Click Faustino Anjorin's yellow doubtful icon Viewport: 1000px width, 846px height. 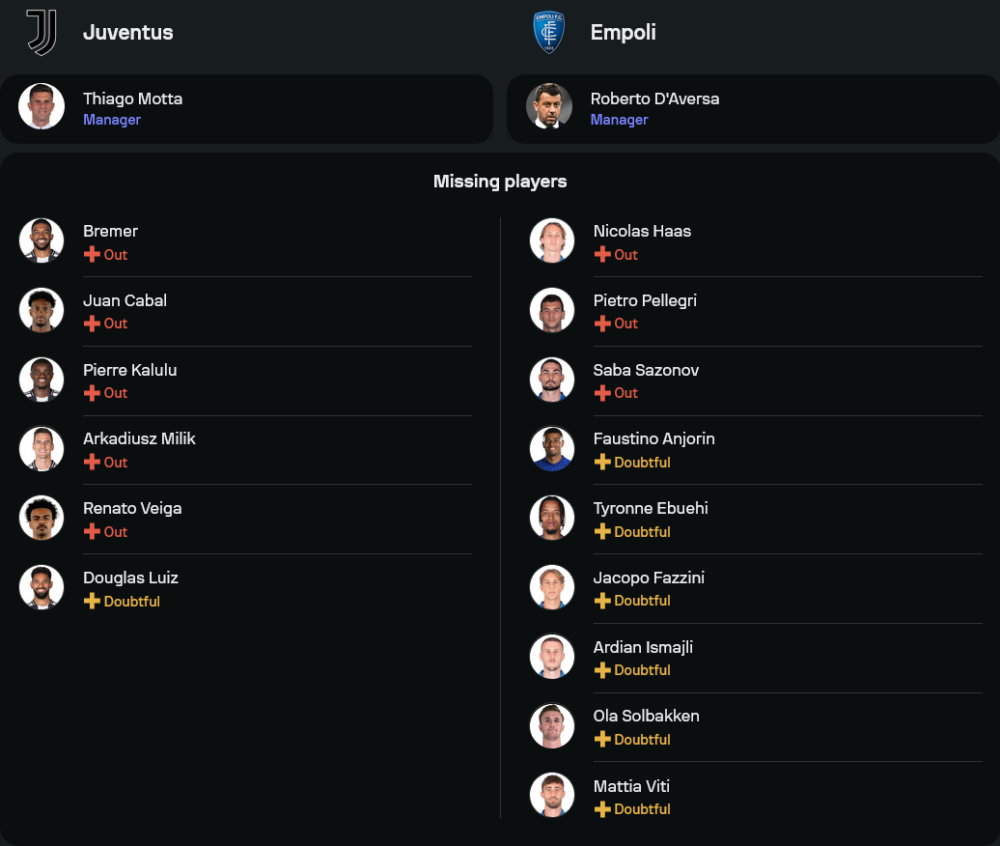tap(602, 462)
